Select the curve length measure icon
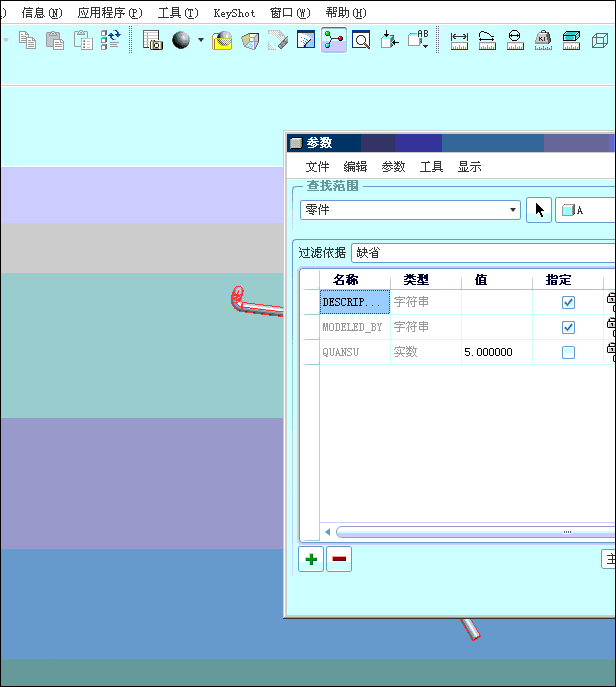Viewport: 616px width, 687px height. point(487,41)
